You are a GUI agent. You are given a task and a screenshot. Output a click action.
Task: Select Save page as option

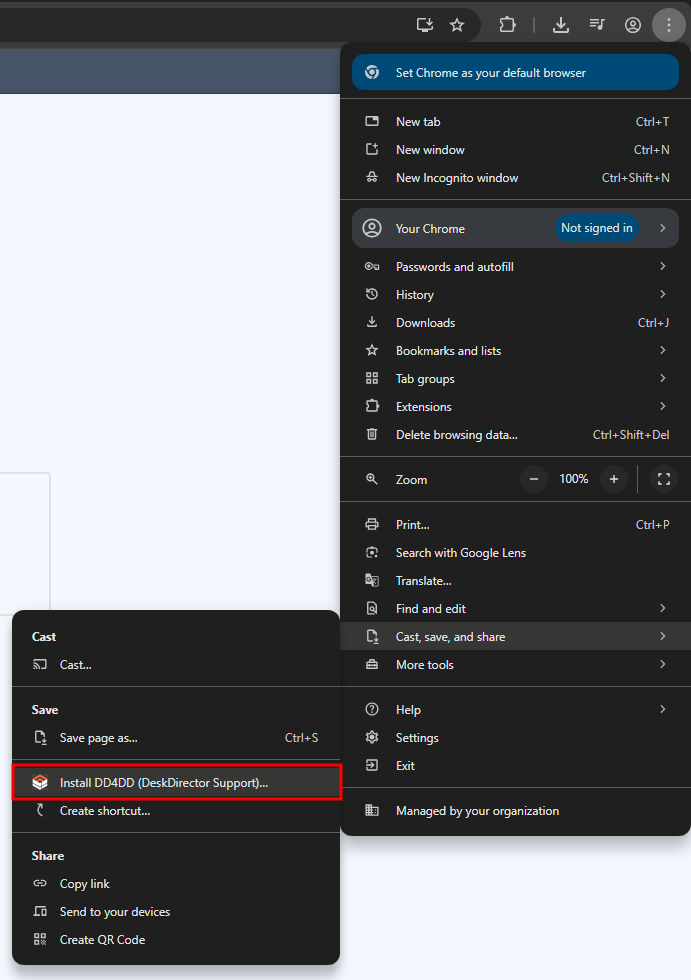tap(99, 738)
